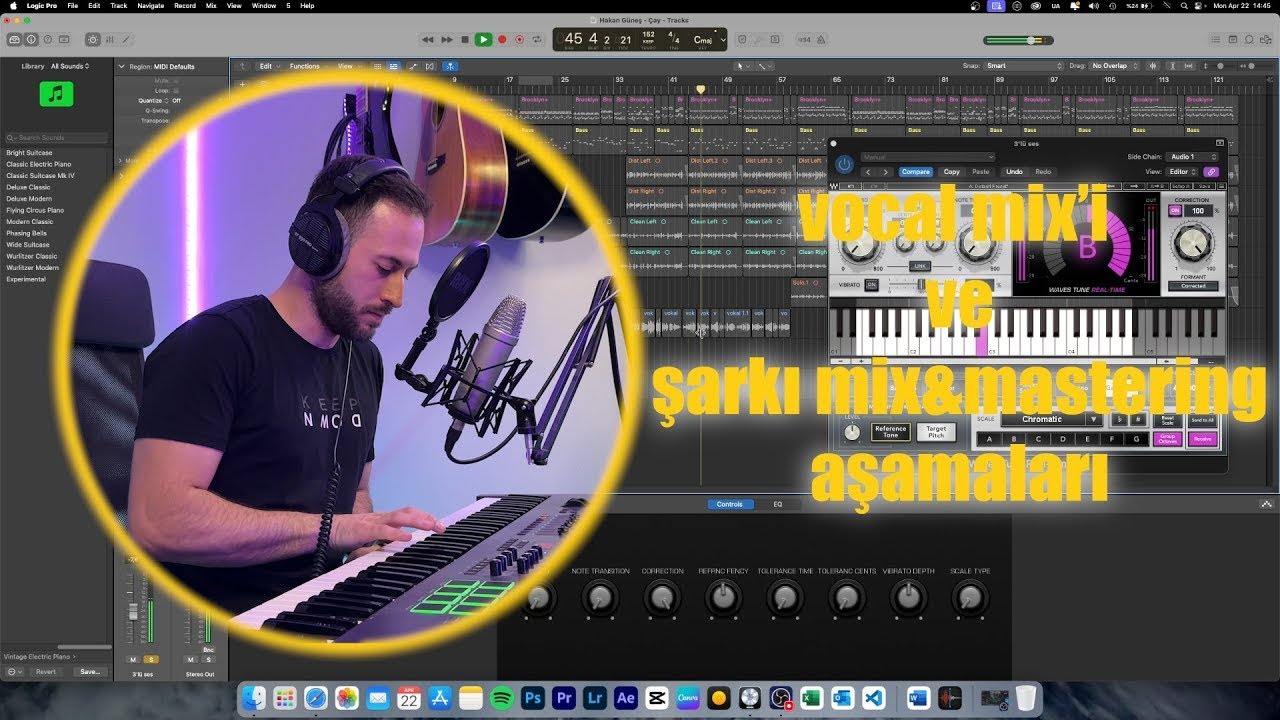Open the Loop Browser icon
This screenshot has width=1280, height=720.
coord(1249,40)
